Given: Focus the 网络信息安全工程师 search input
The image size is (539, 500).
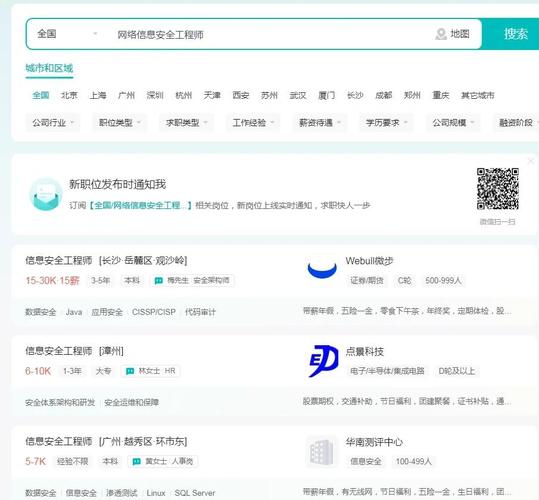Looking at the screenshot, I should [161, 34].
